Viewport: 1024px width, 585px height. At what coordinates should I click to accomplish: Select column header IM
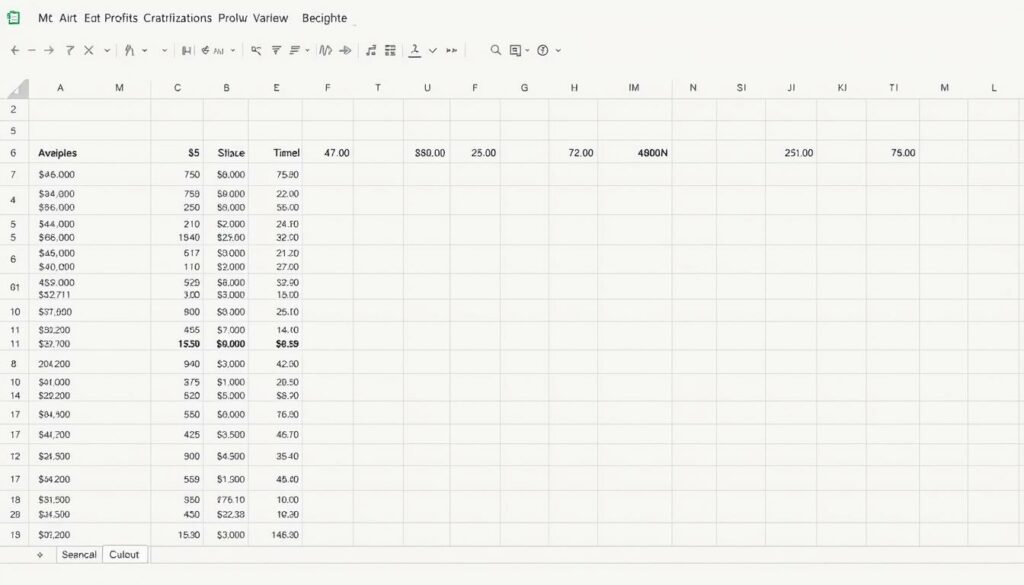(x=633, y=87)
